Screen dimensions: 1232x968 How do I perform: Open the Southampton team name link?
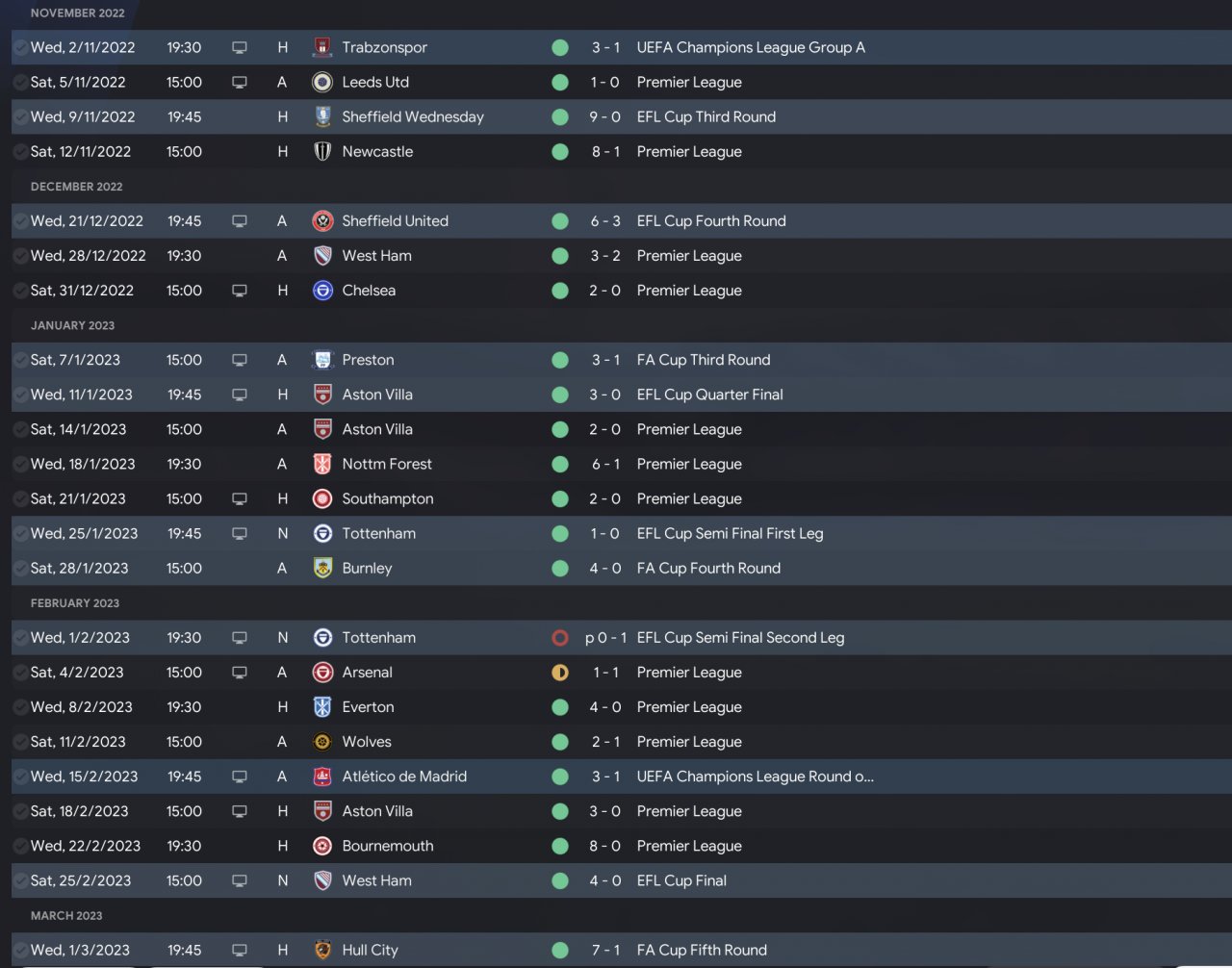coord(388,498)
